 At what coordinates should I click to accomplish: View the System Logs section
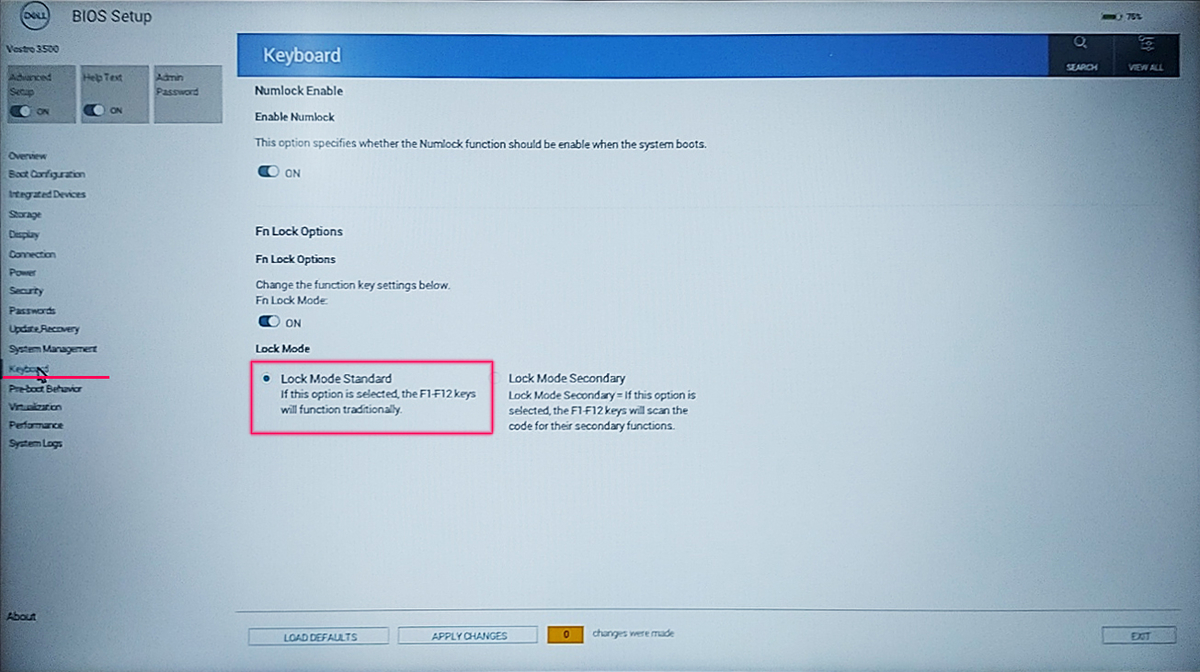click(x=35, y=443)
